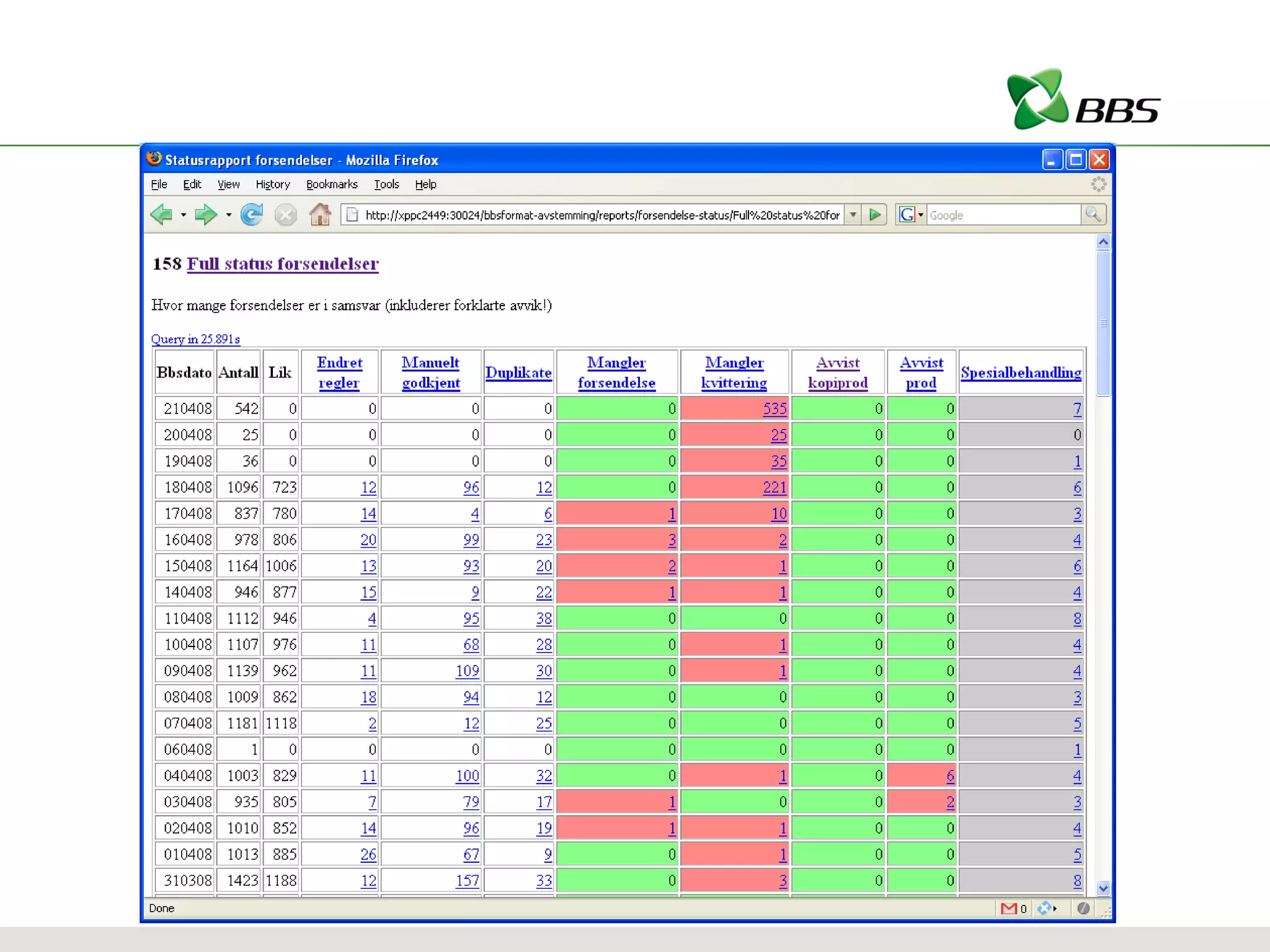Open Gmail notifier icon in status bar
The height and width of the screenshot is (952, 1270).
click(1009, 909)
